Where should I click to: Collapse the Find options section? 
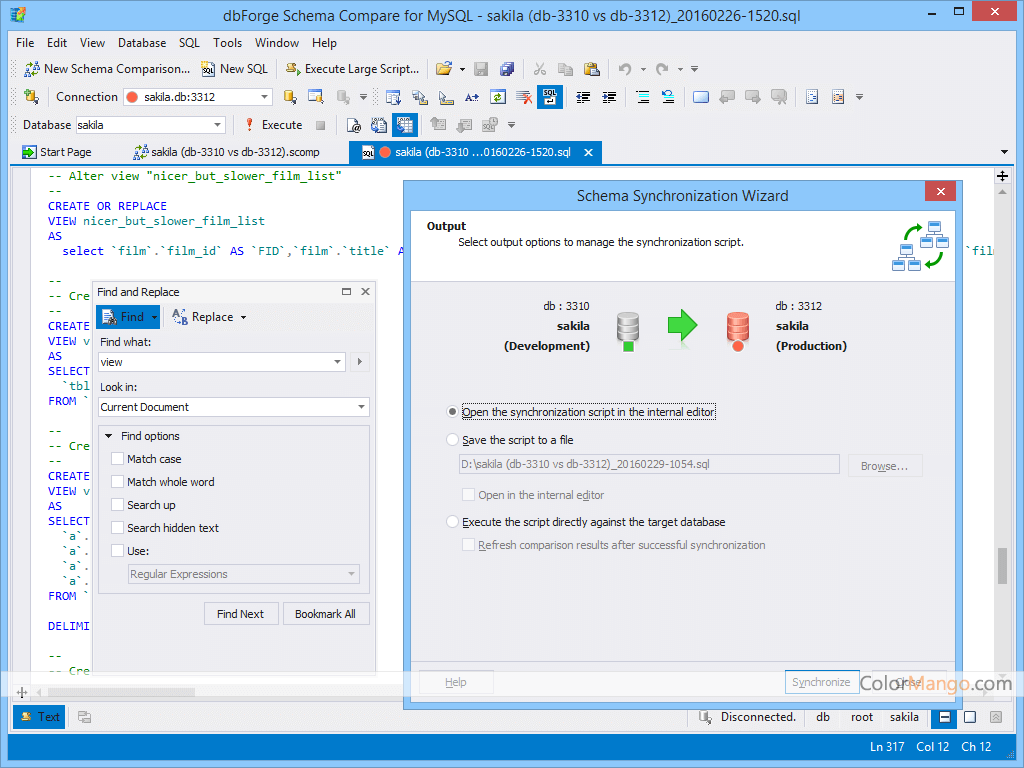(108, 436)
